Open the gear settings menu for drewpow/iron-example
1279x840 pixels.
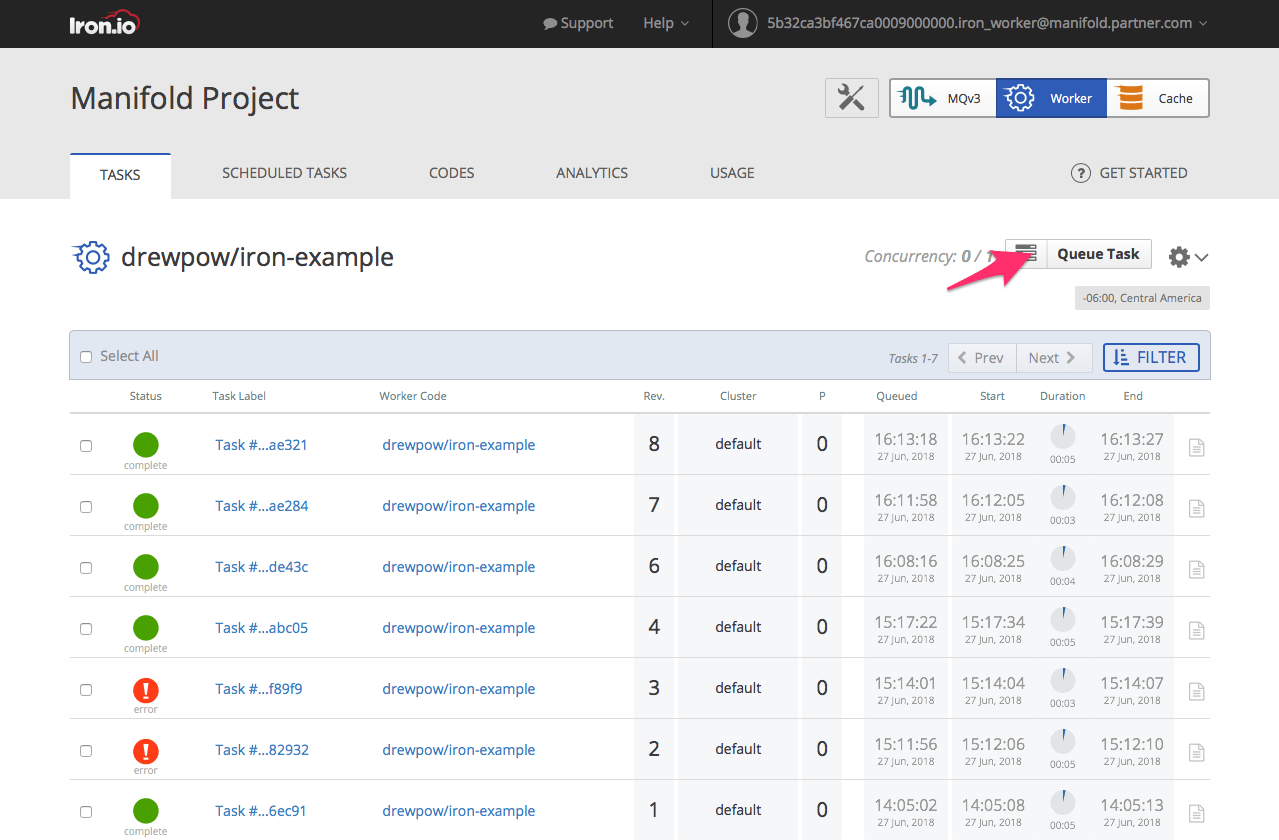pos(1188,257)
